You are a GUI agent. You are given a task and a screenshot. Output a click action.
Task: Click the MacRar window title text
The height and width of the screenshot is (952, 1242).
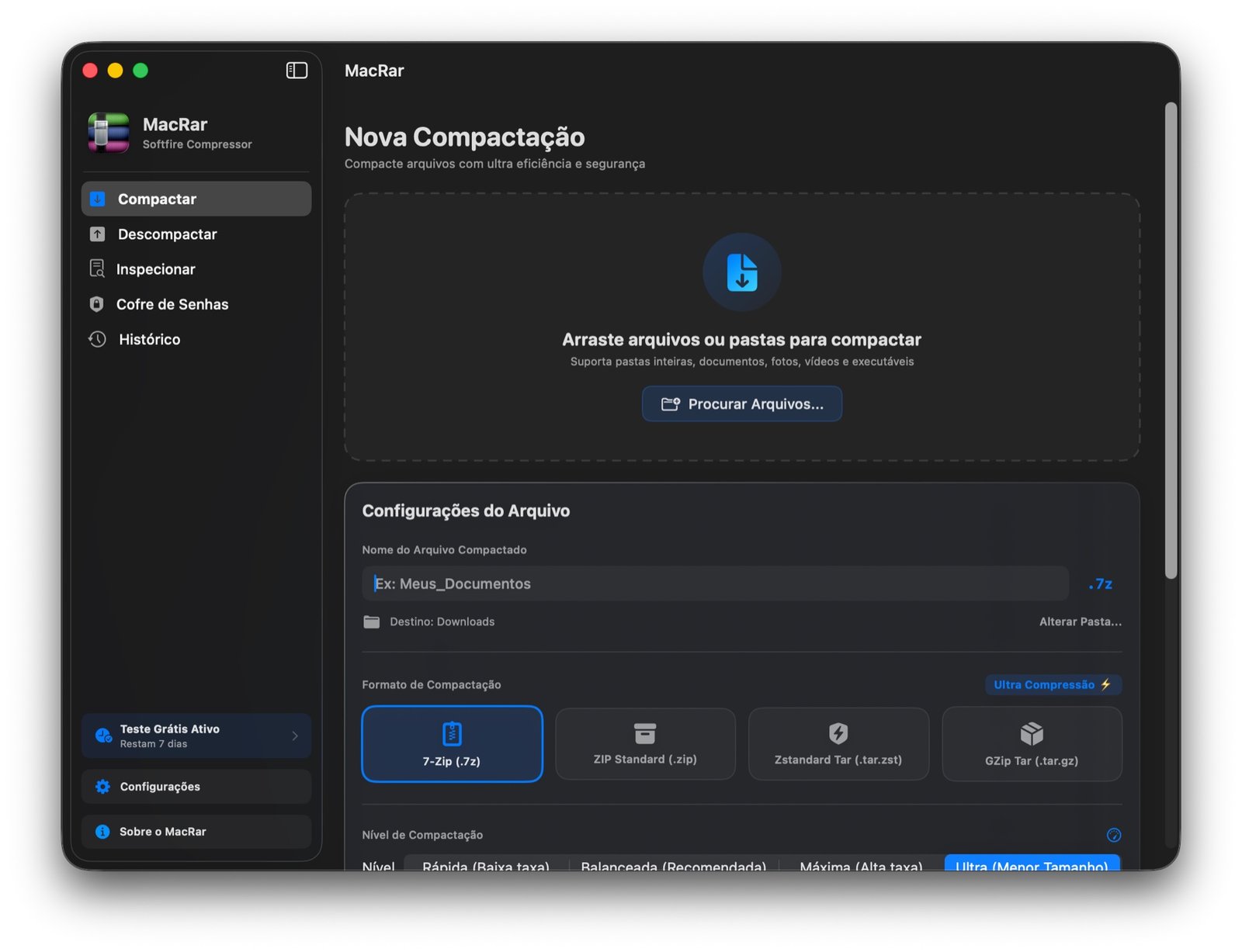coord(374,71)
